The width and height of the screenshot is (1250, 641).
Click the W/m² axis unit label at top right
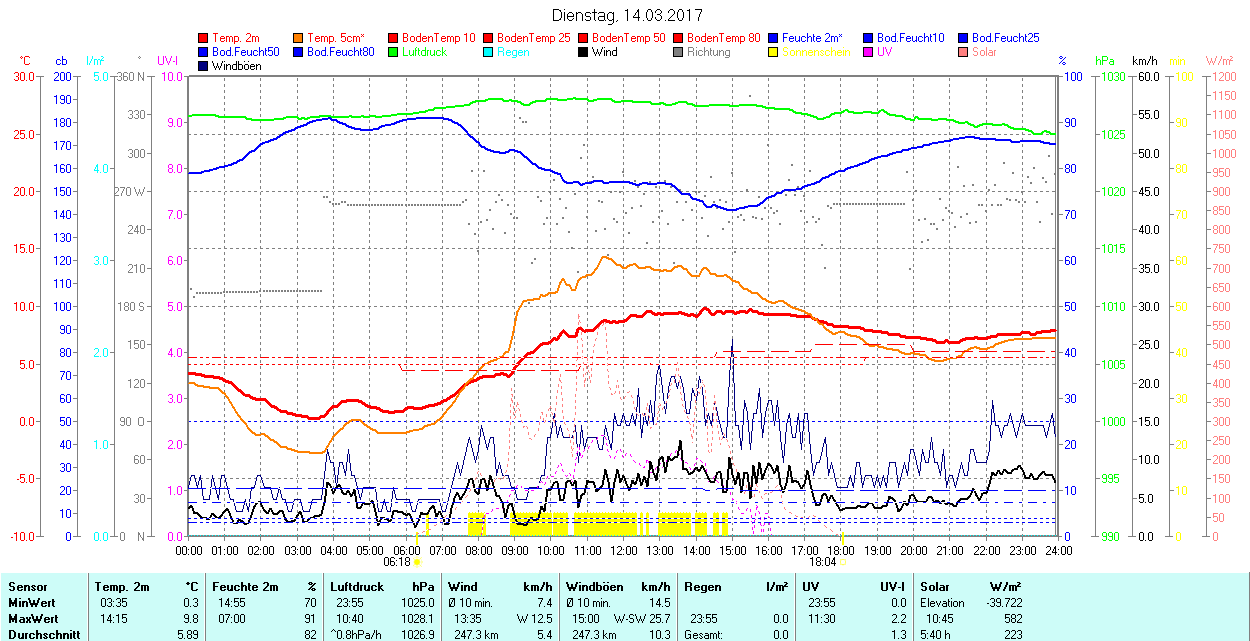(1219, 61)
